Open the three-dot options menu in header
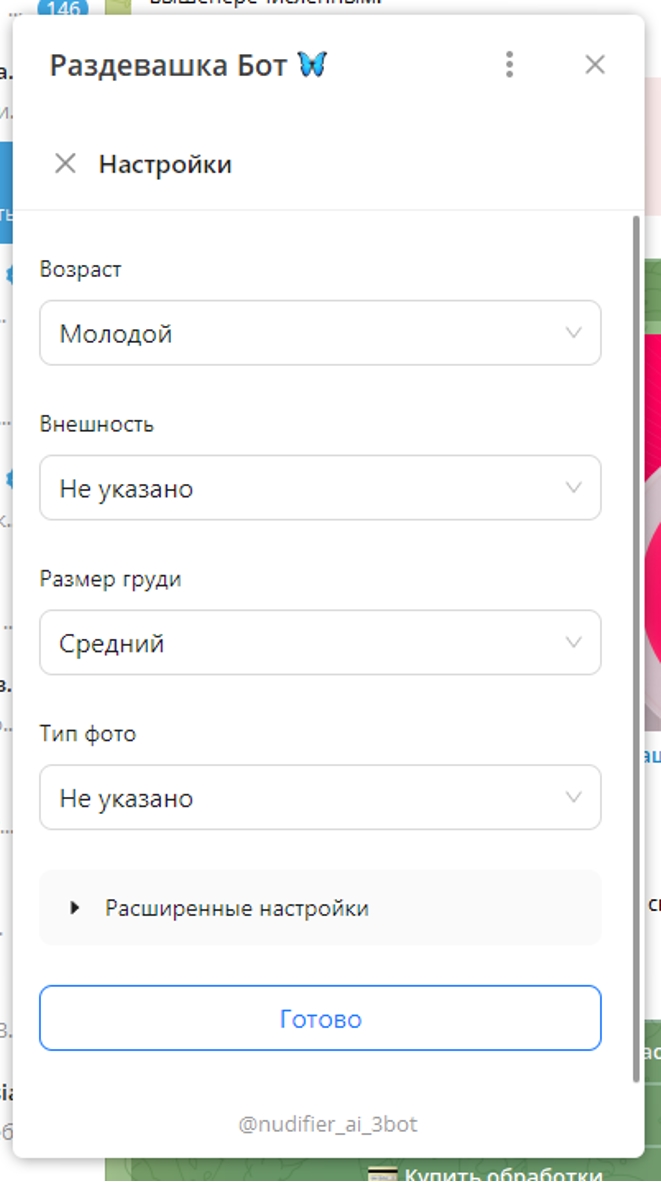This screenshot has width=661, height=1182. (510, 65)
